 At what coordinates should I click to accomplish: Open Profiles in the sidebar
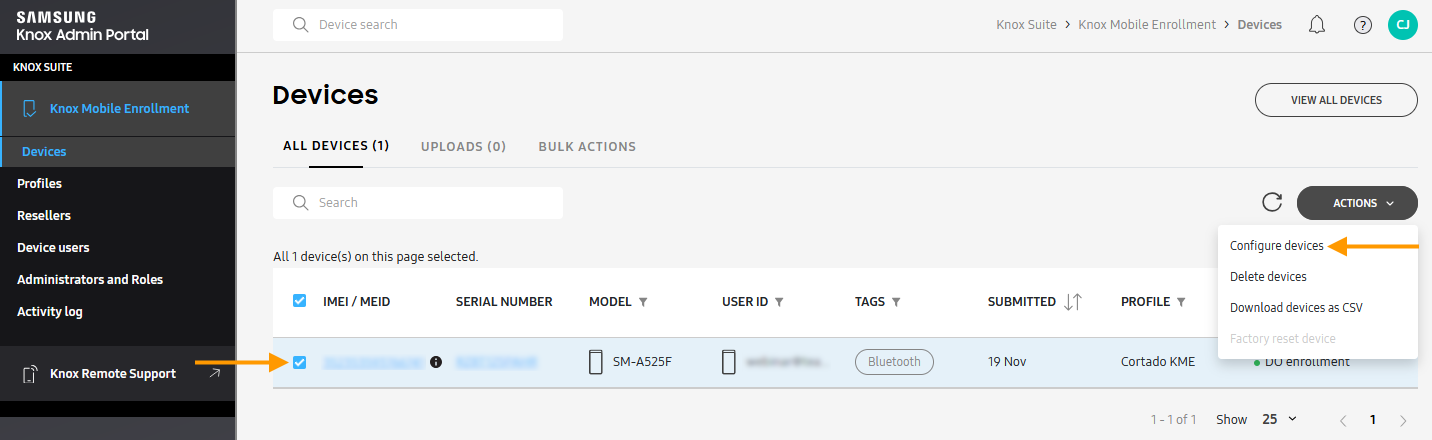click(x=39, y=184)
